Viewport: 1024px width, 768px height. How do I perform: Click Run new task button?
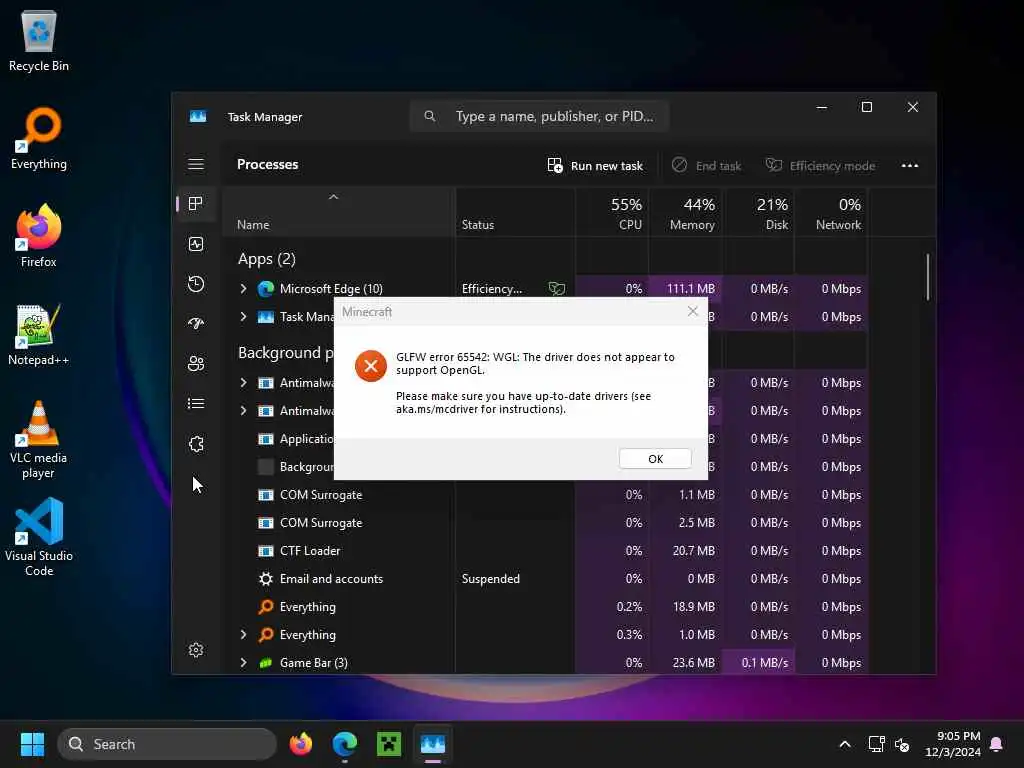point(595,166)
